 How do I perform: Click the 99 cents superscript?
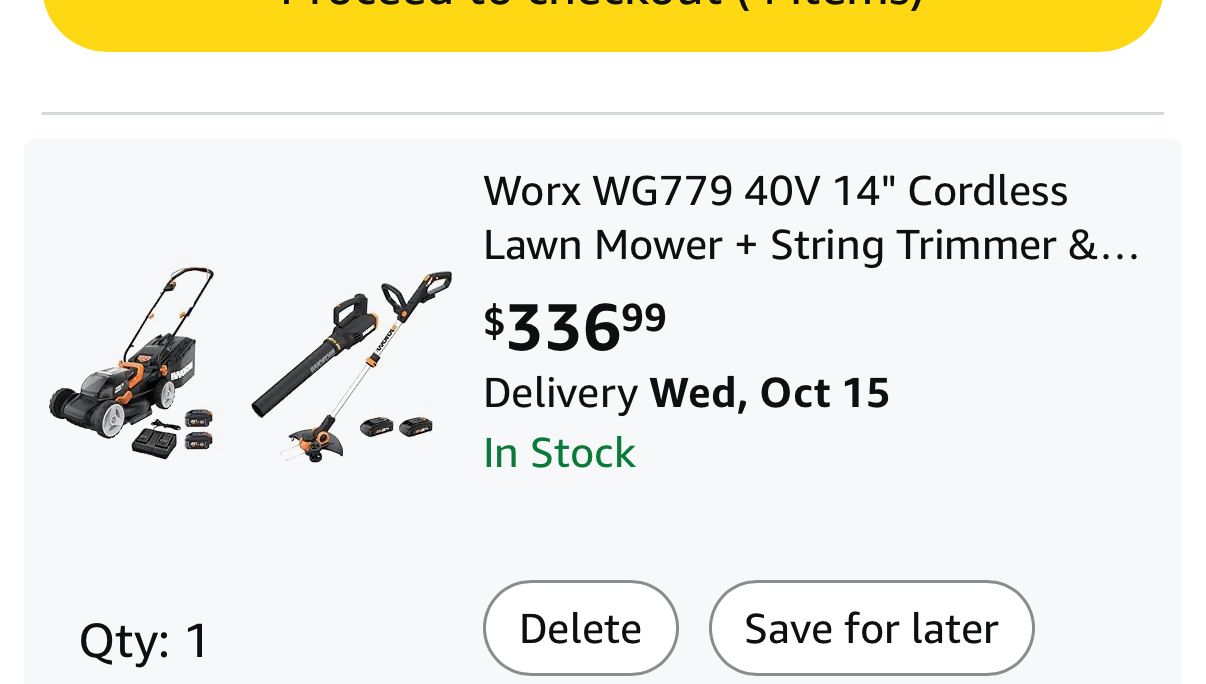pos(644,317)
